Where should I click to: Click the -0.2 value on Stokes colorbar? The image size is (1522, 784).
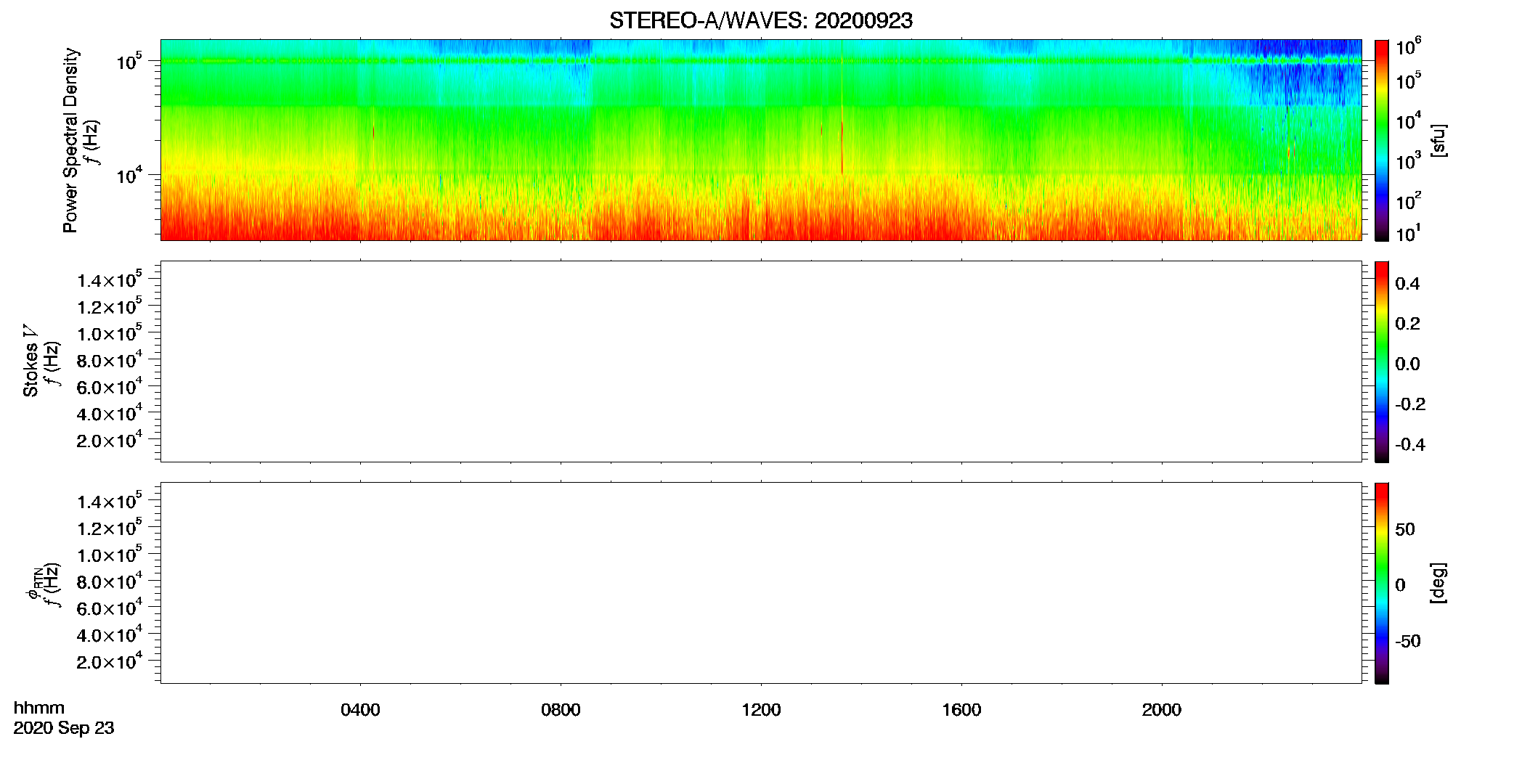(x=1410, y=404)
